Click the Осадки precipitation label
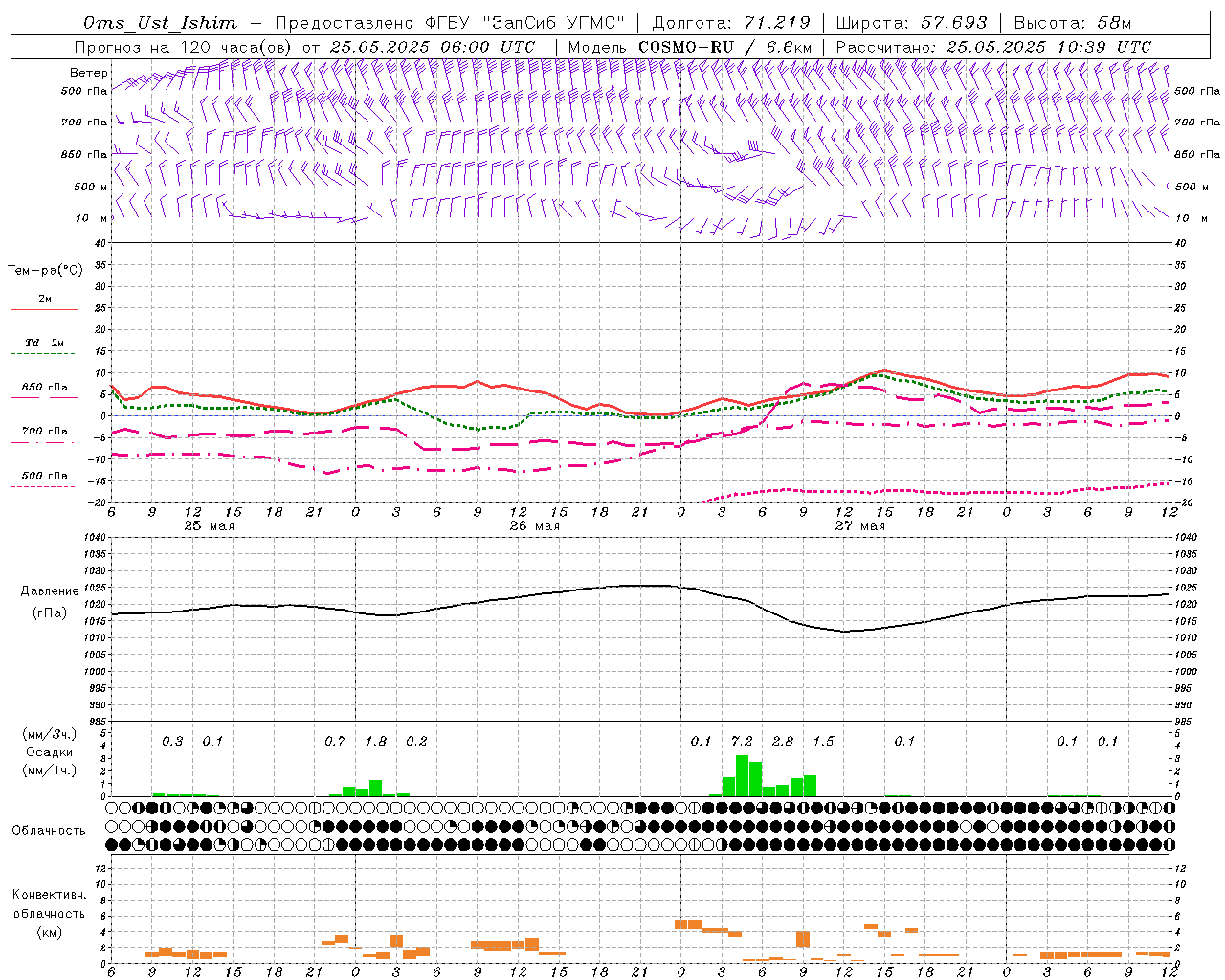The image size is (1225, 980). (50, 752)
